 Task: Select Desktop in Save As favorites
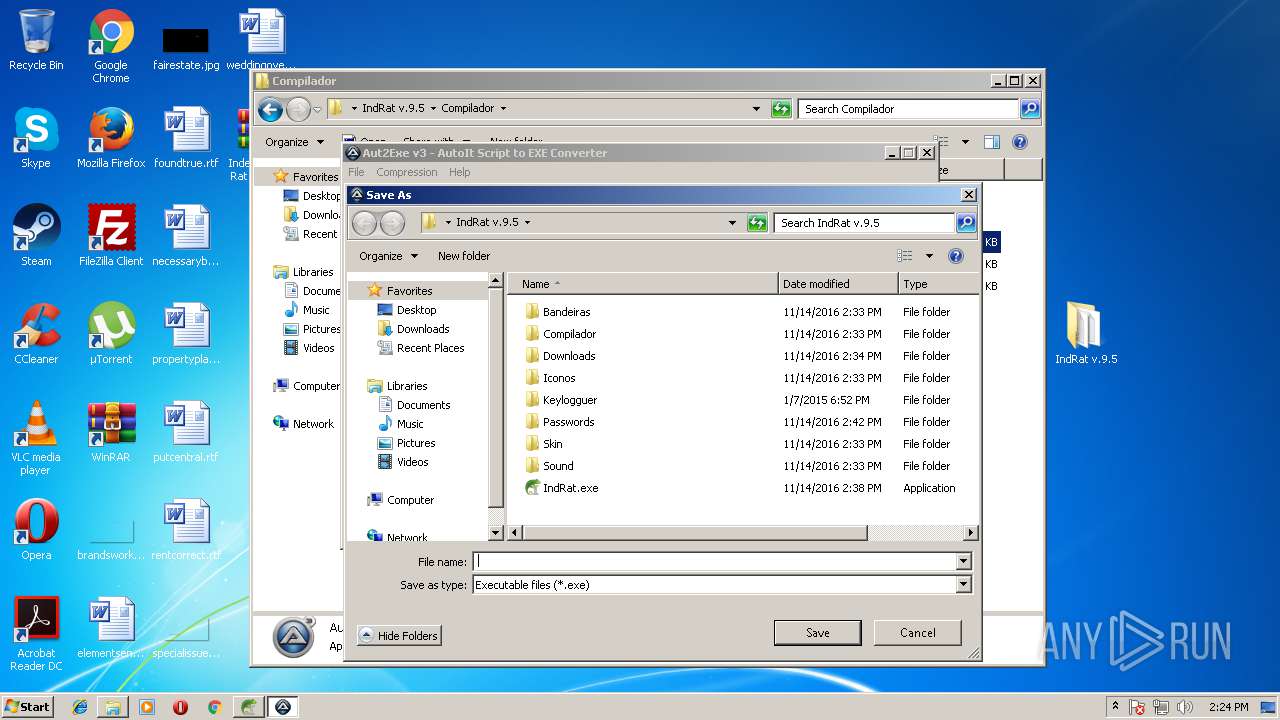[416, 310]
